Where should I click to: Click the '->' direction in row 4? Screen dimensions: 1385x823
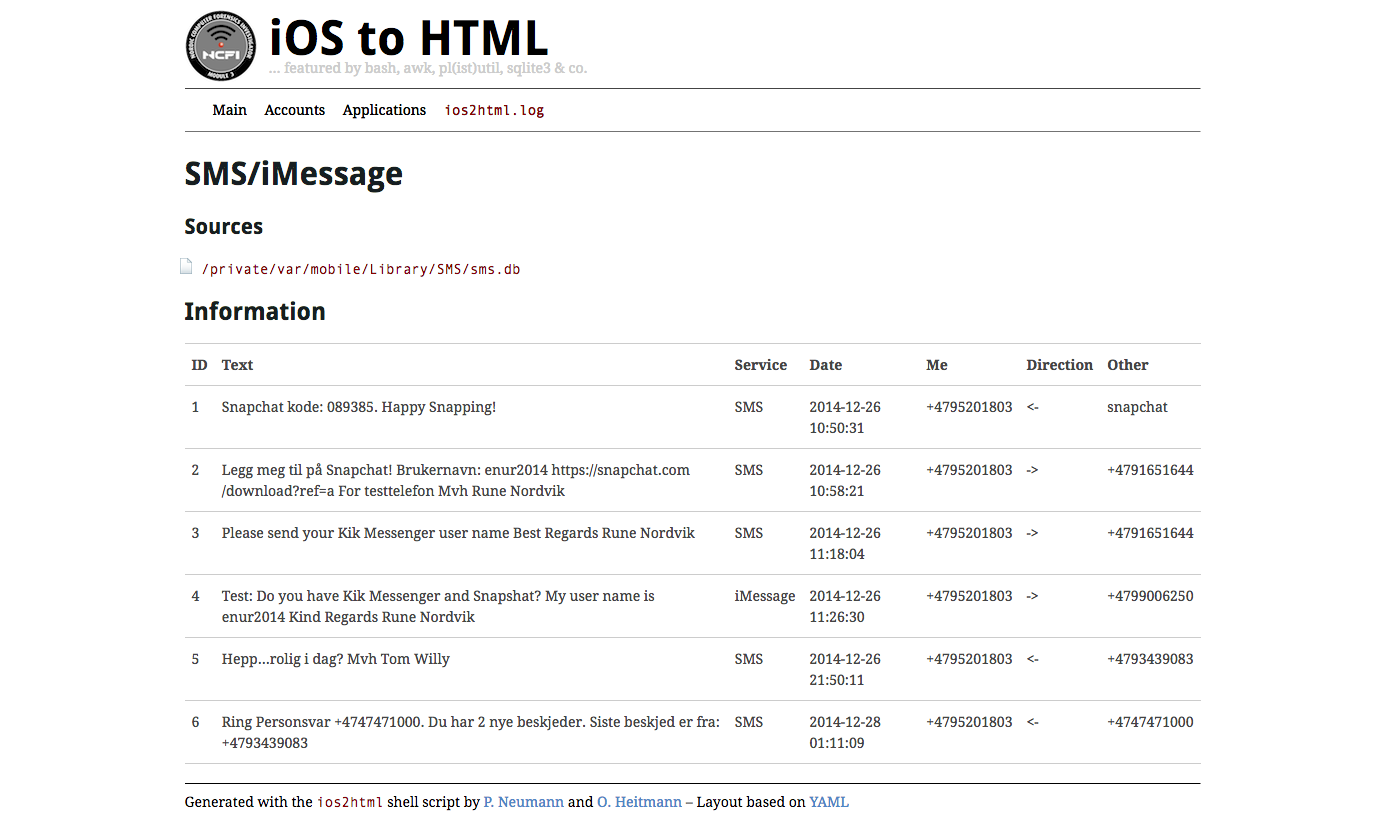[1032, 596]
